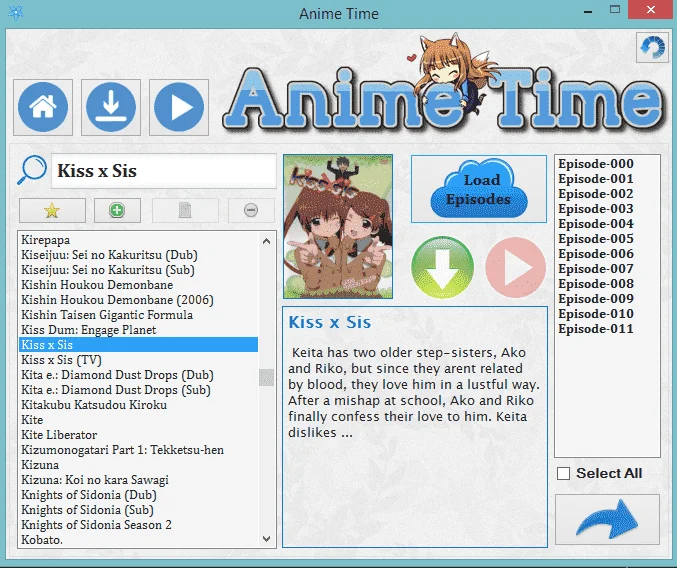
Task: Maximize the Anime Time window
Action: point(615,9)
